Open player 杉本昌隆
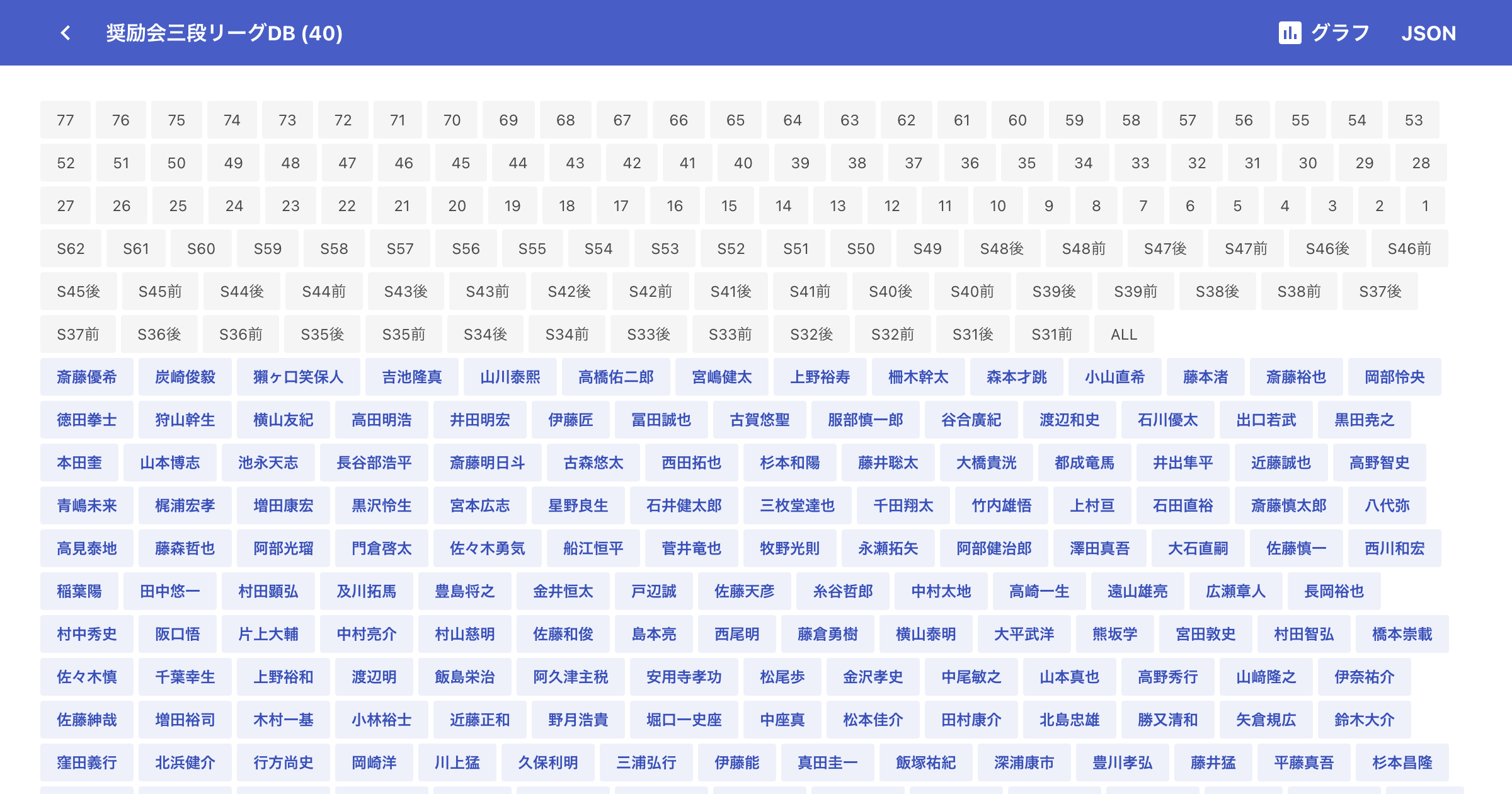Image resolution: width=1512 pixels, height=794 pixels. coord(1402,762)
